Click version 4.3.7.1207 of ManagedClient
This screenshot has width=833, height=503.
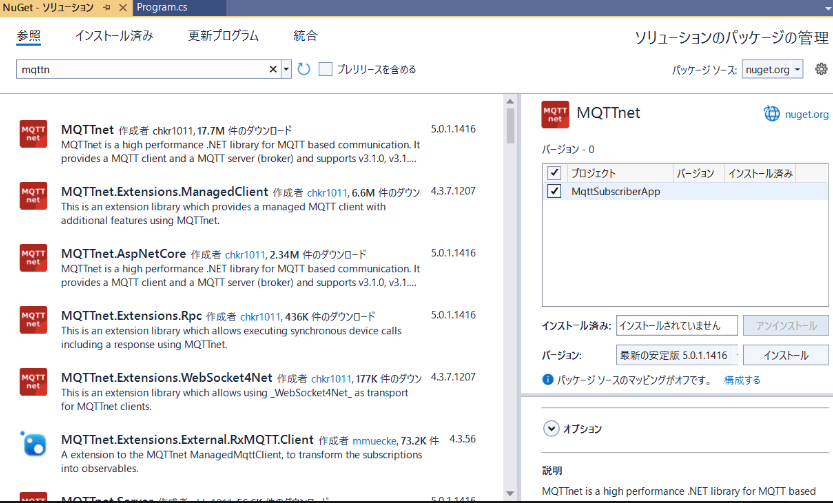click(x=453, y=191)
